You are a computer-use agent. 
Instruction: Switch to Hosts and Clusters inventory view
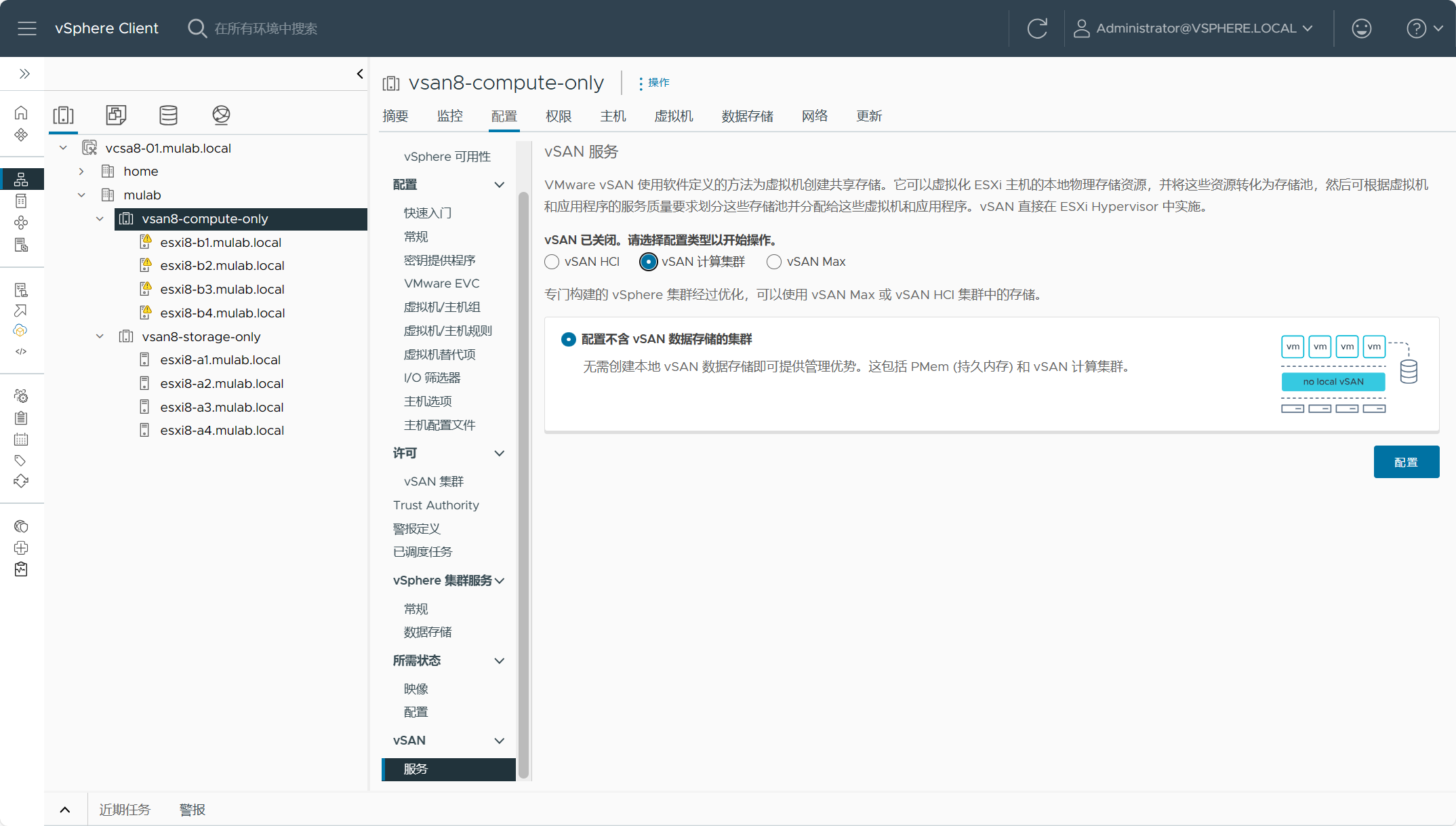(64, 115)
